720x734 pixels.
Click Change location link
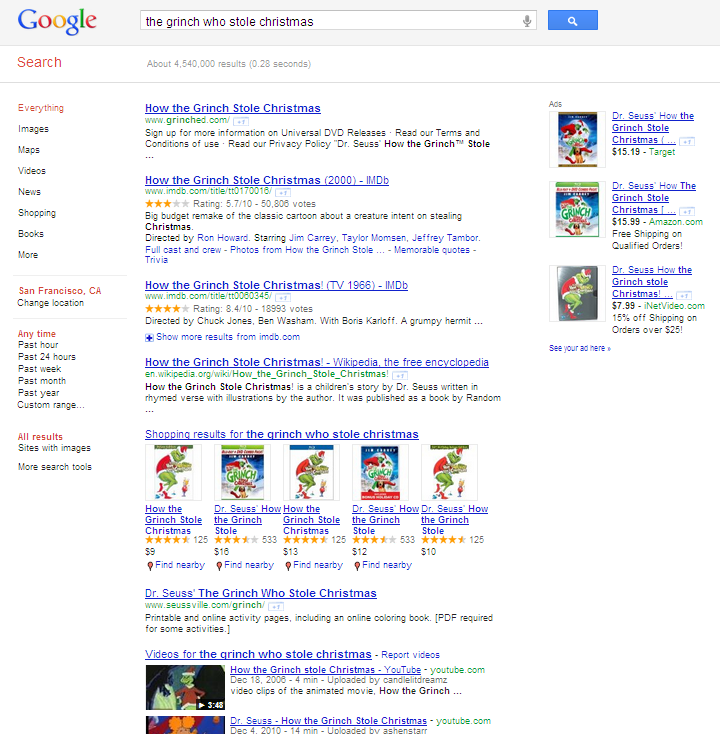click(51, 303)
